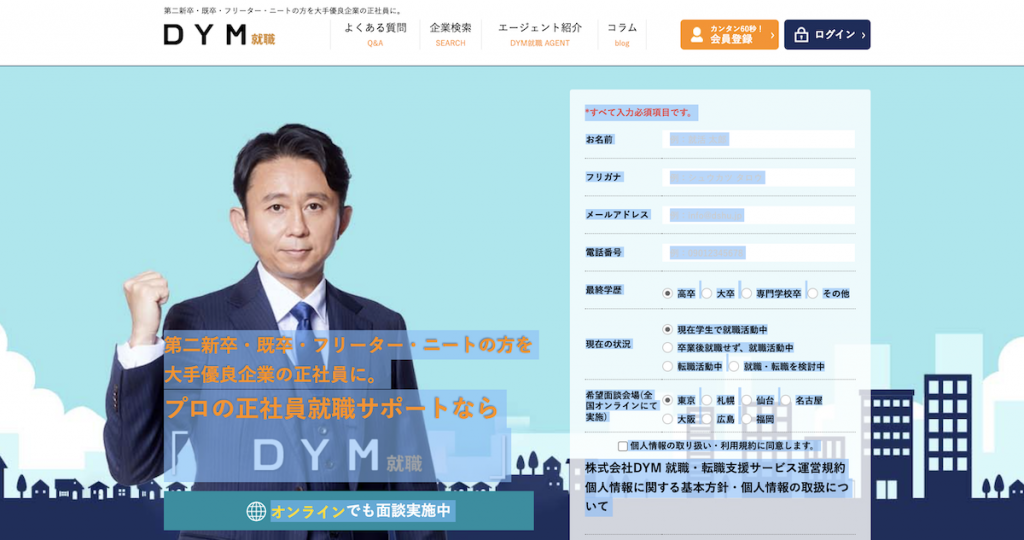Click the person icon on 会員登録 button
The image size is (1024, 540).
[696, 35]
